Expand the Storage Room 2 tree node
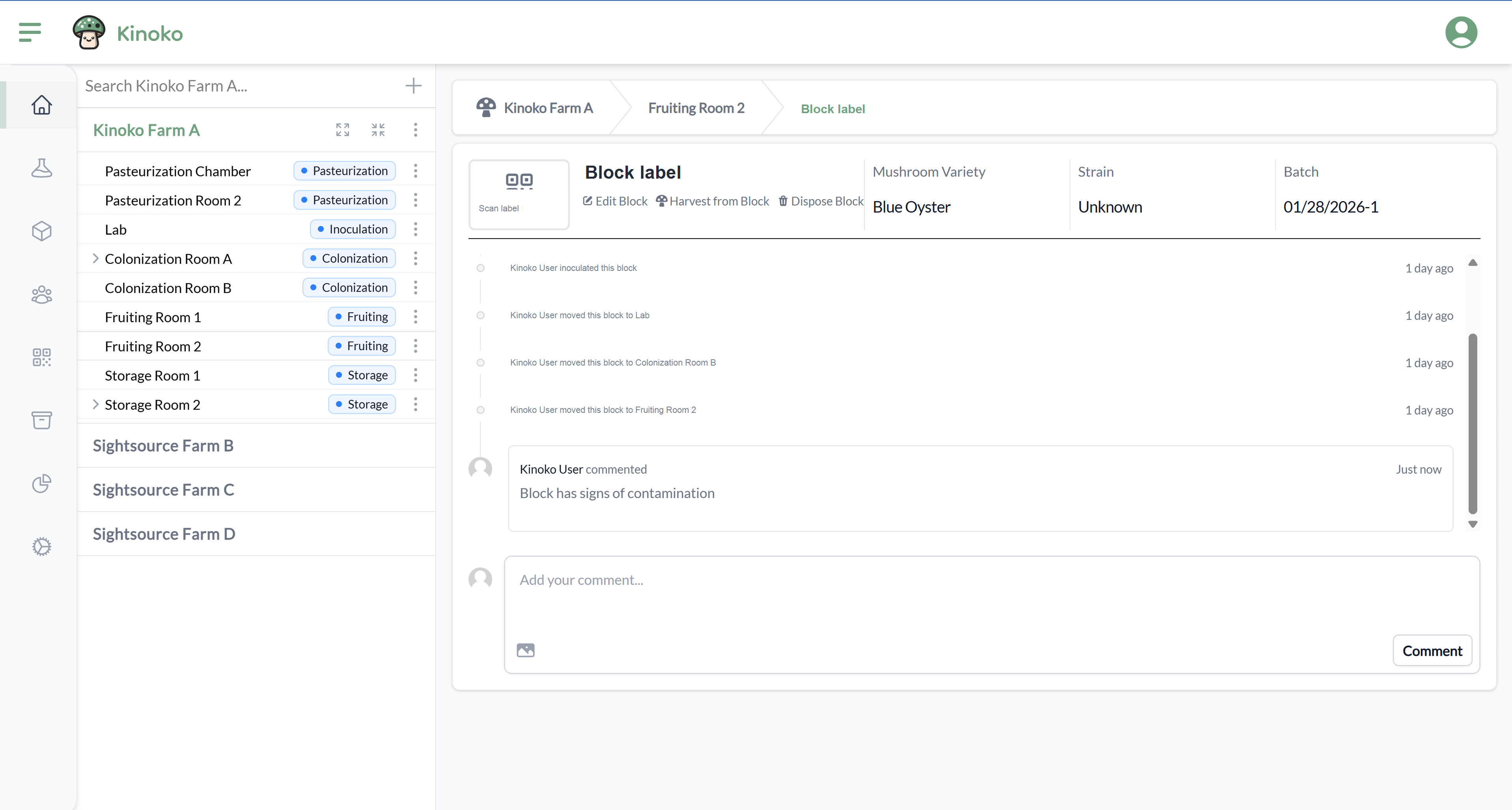This screenshot has width=1512, height=810. (x=96, y=405)
